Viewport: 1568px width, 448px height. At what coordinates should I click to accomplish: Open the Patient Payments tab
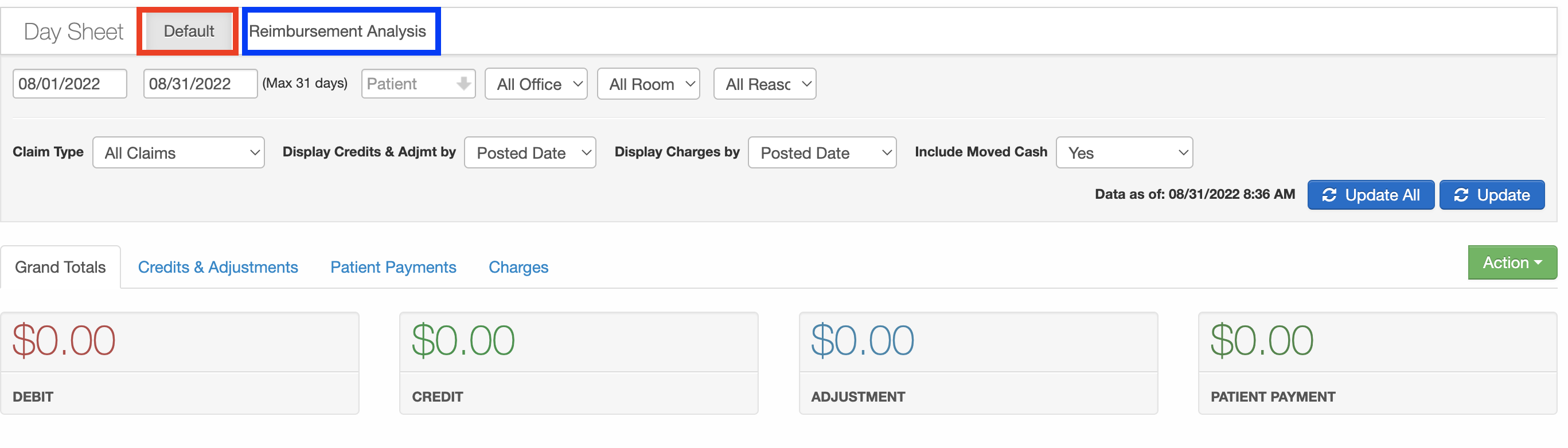(393, 267)
